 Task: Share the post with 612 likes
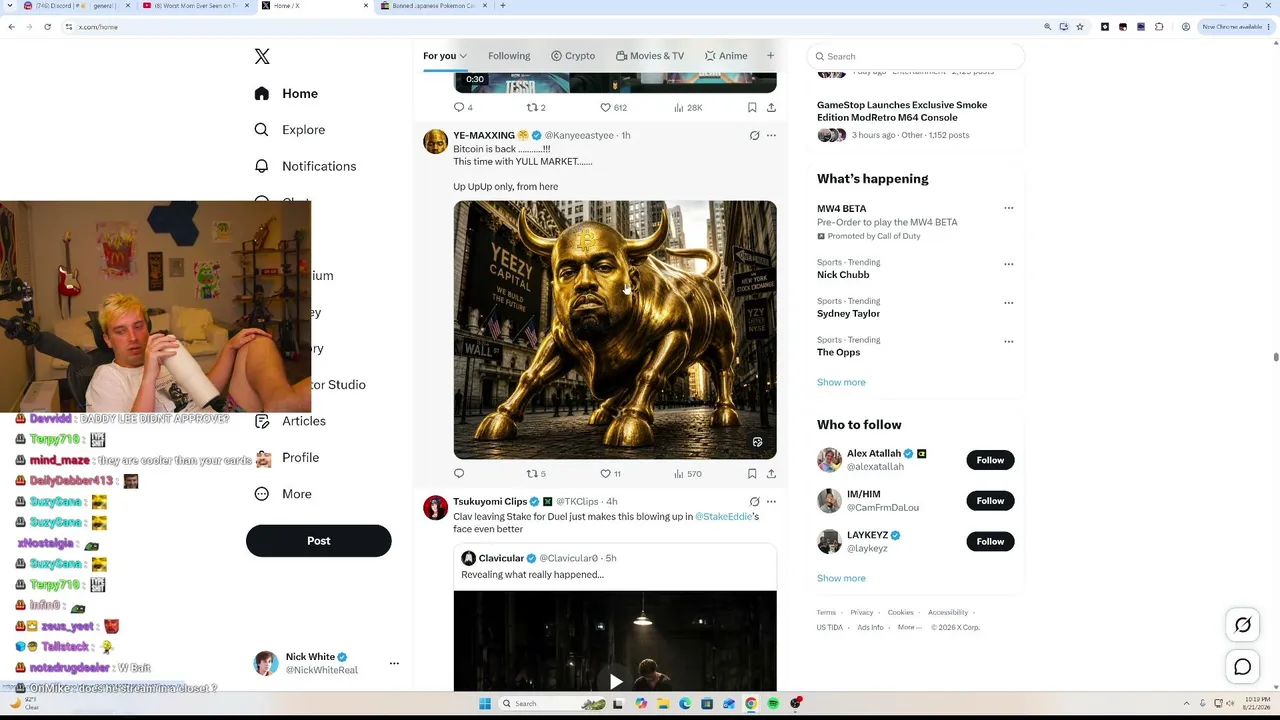(771, 107)
